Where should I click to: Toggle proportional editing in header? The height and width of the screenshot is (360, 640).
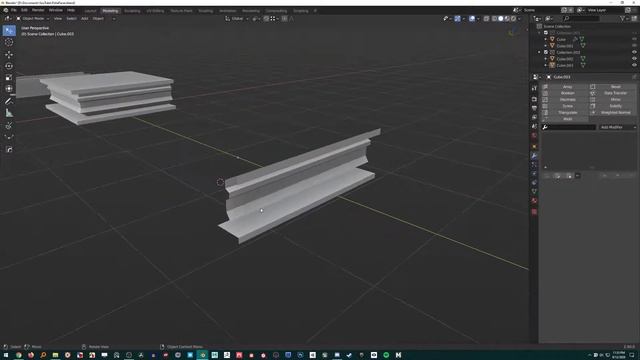(x=284, y=18)
